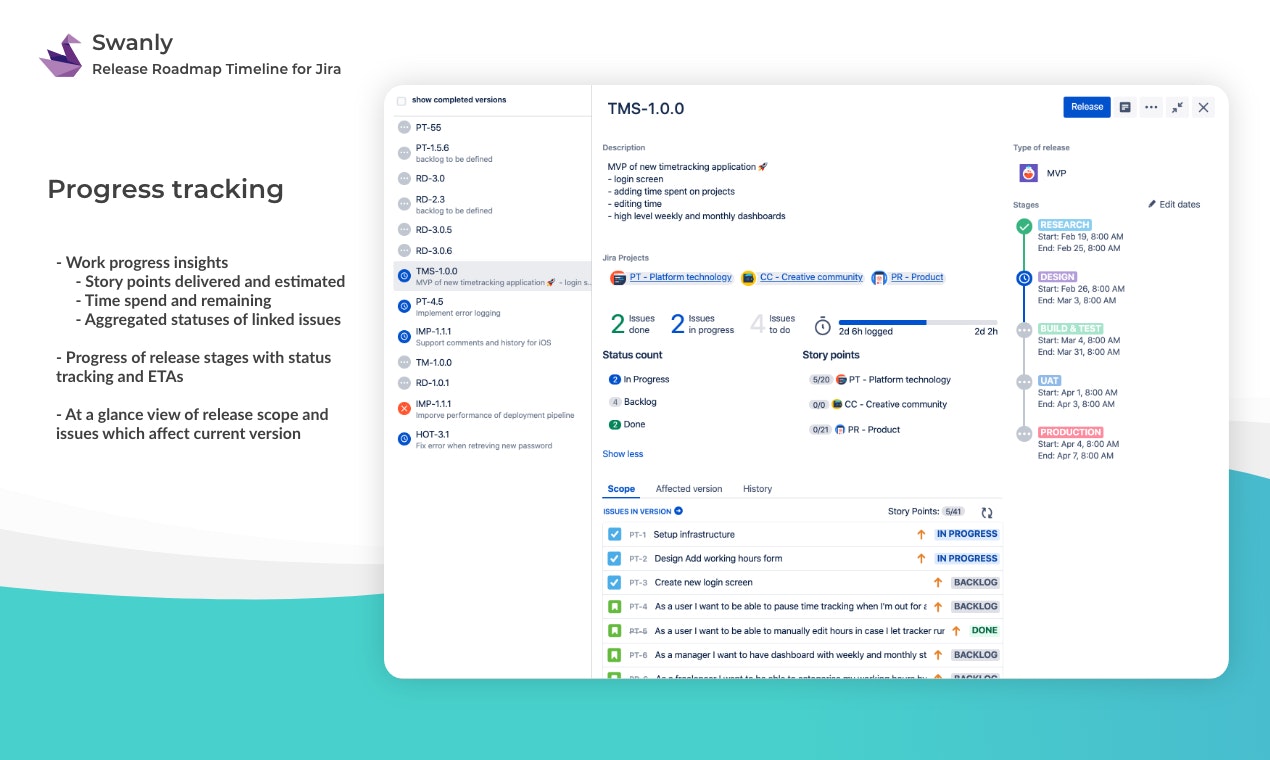Image resolution: width=1270 pixels, height=760 pixels.
Task: Open issues in version via blue arrow
Action: click(680, 511)
